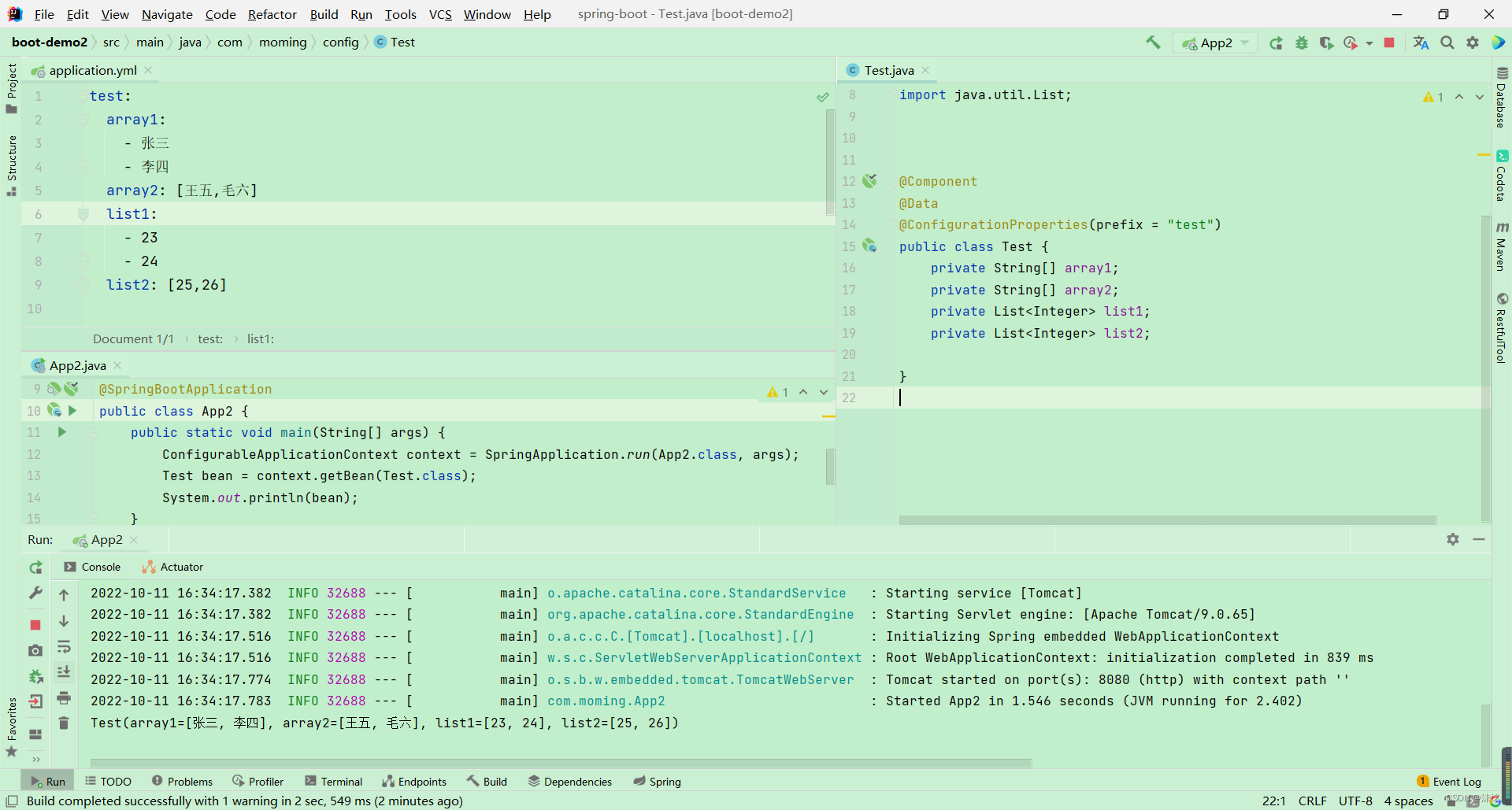Viewport: 1512px width, 810px height.
Task: Debug App2 with the bug icon
Action: tap(1301, 43)
